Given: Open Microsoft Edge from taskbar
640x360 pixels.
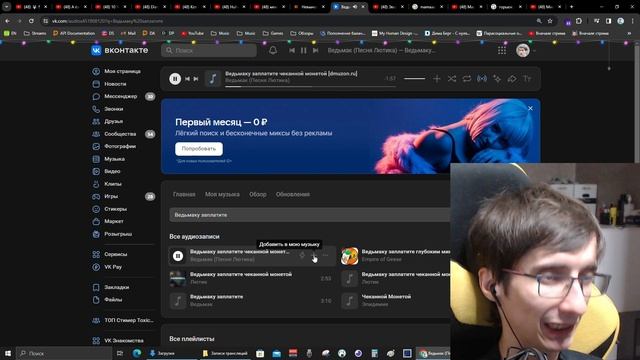Looking at the screenshot, I should [x=137, y=353].
